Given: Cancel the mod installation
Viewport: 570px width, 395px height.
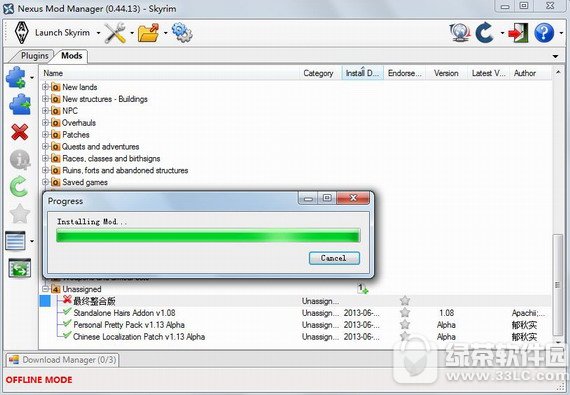Looking at the screenshot, I should point(334,258).
